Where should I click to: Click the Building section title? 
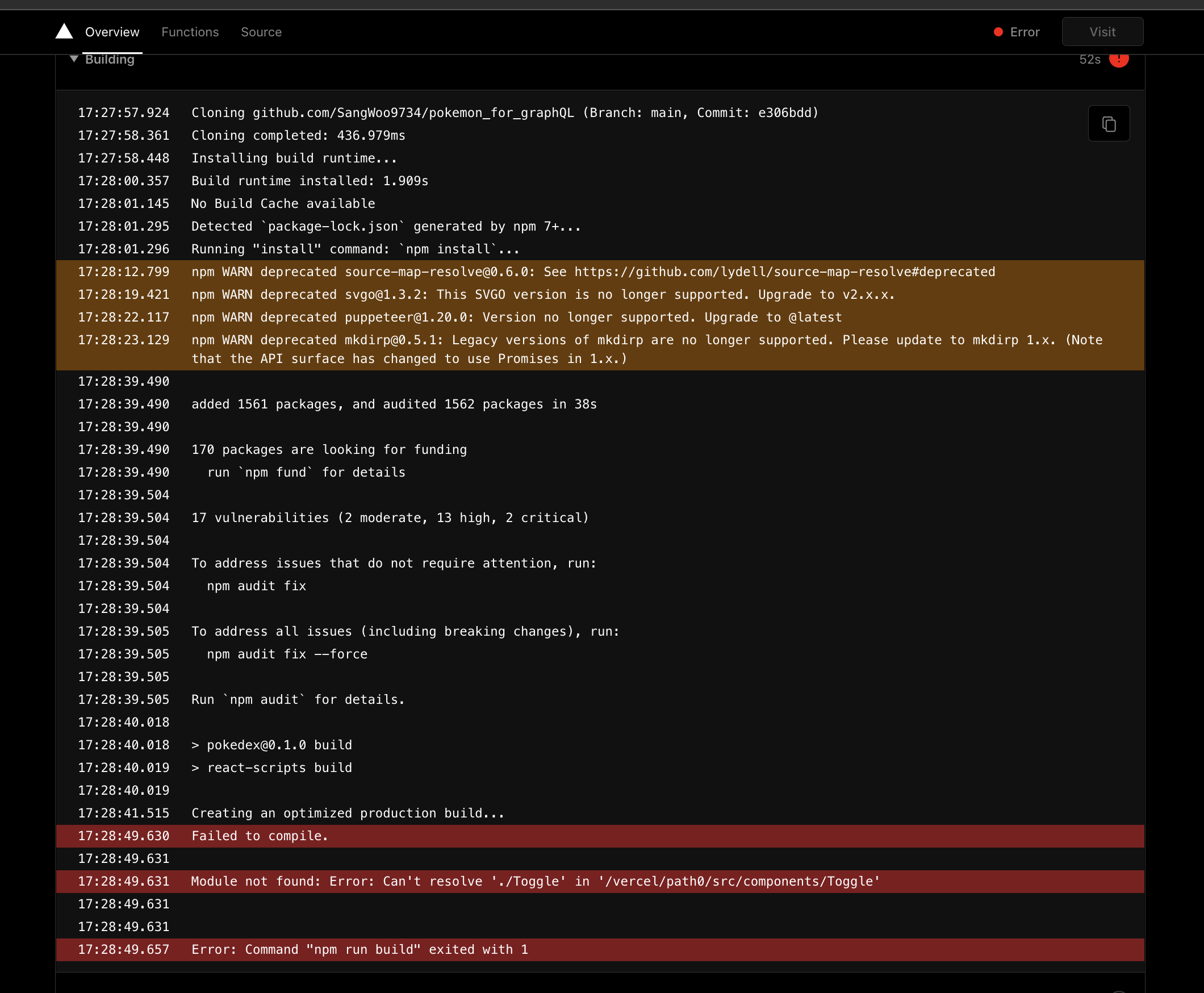click(x=110, y=60)
